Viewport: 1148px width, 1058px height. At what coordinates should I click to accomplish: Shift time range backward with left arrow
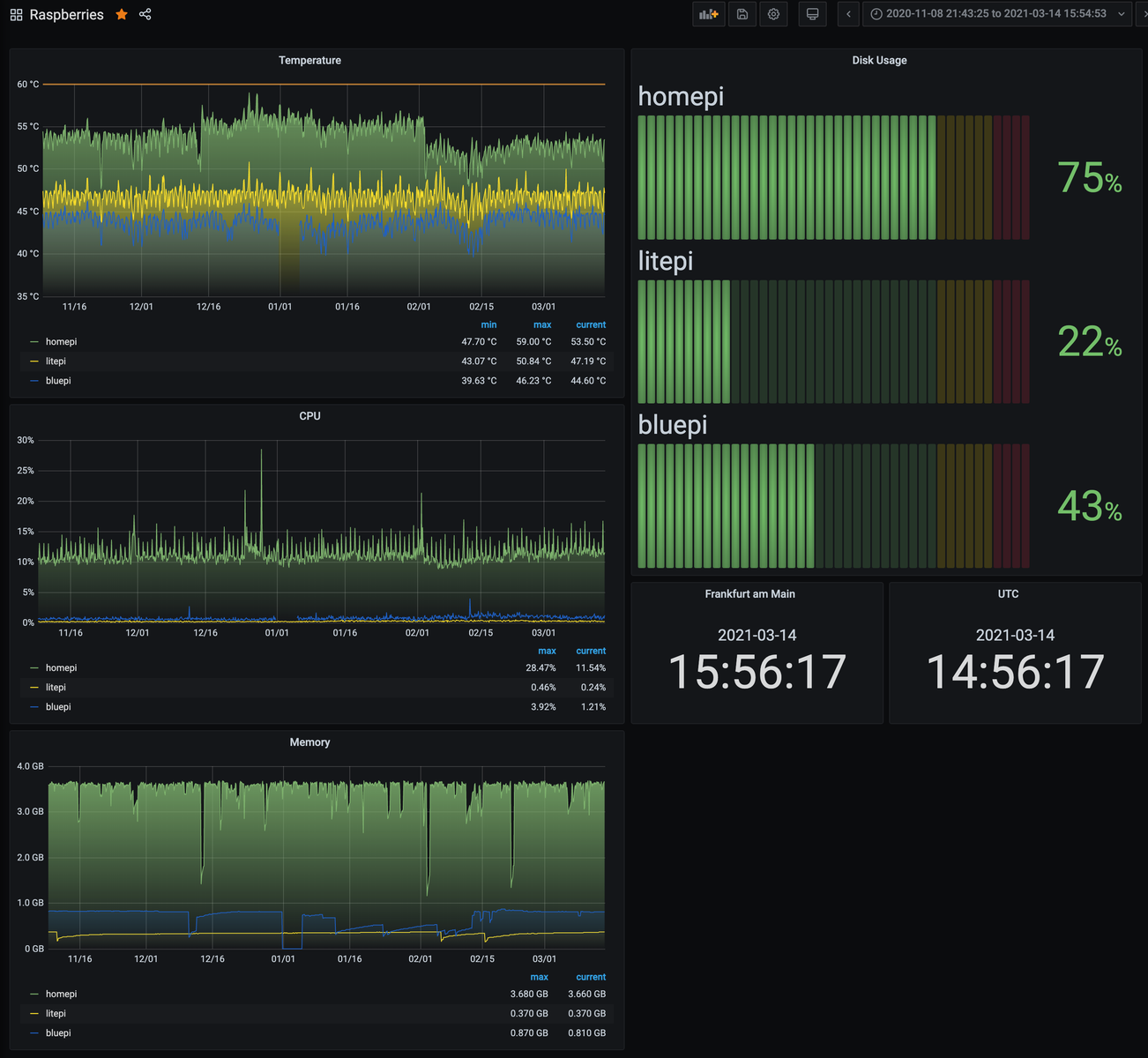(848, 14)
